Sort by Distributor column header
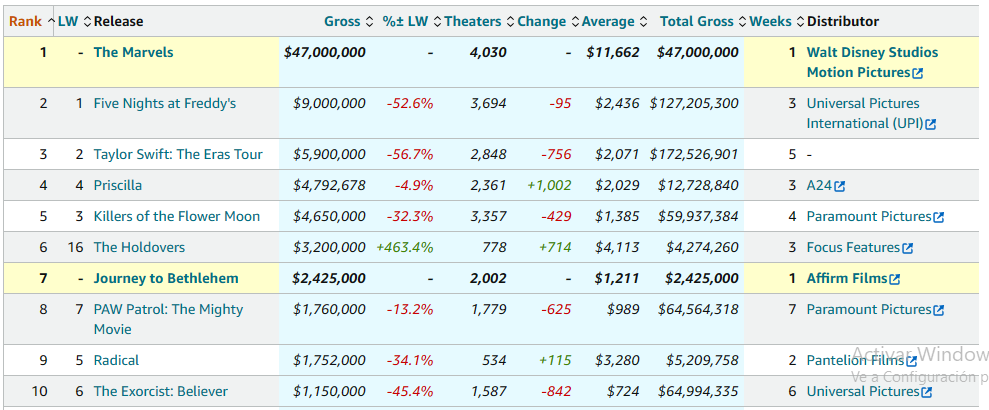This screenshot has height=410, width=989. tap(843, 21)
